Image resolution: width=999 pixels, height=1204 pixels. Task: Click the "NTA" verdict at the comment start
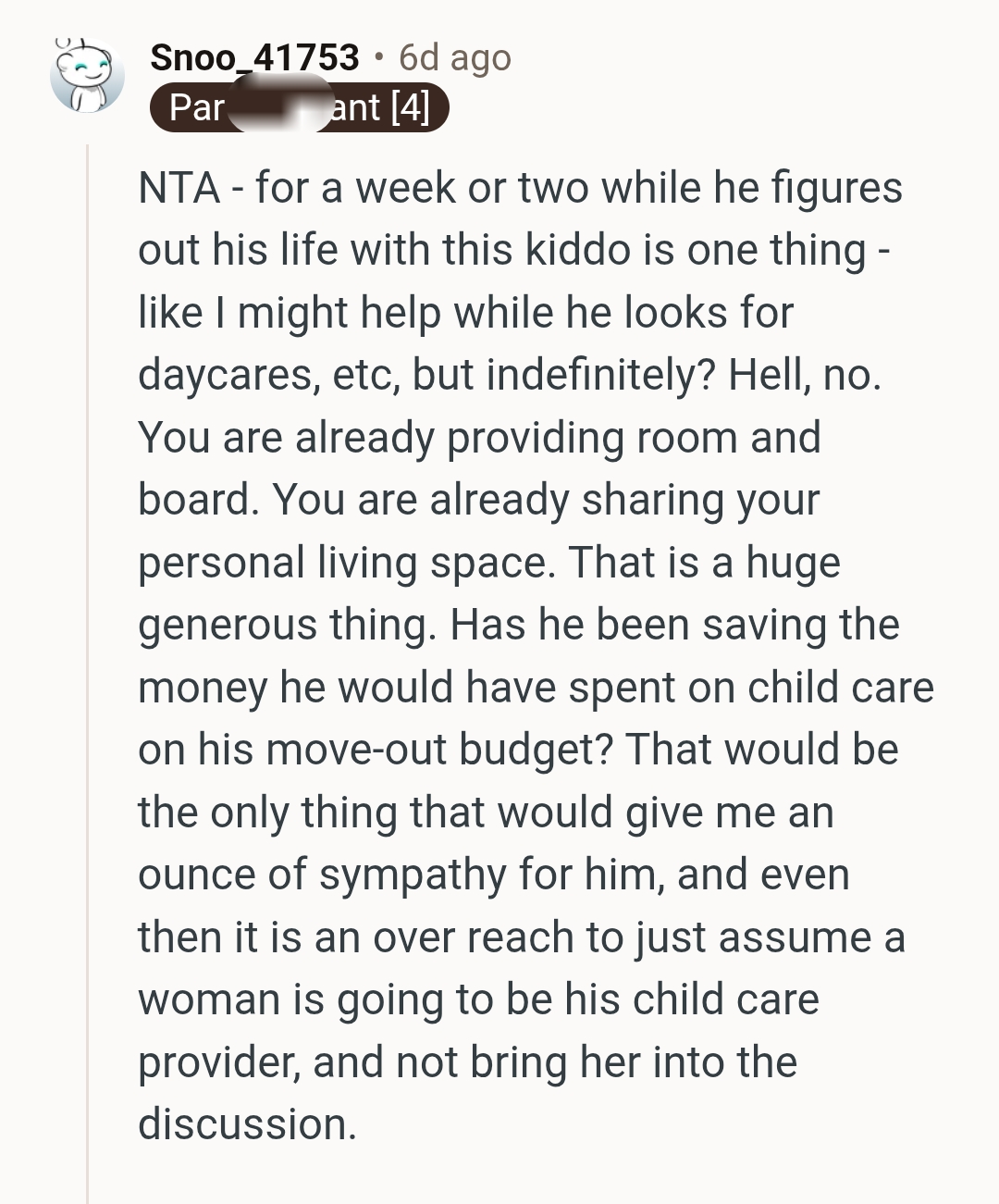click(179, 188)
